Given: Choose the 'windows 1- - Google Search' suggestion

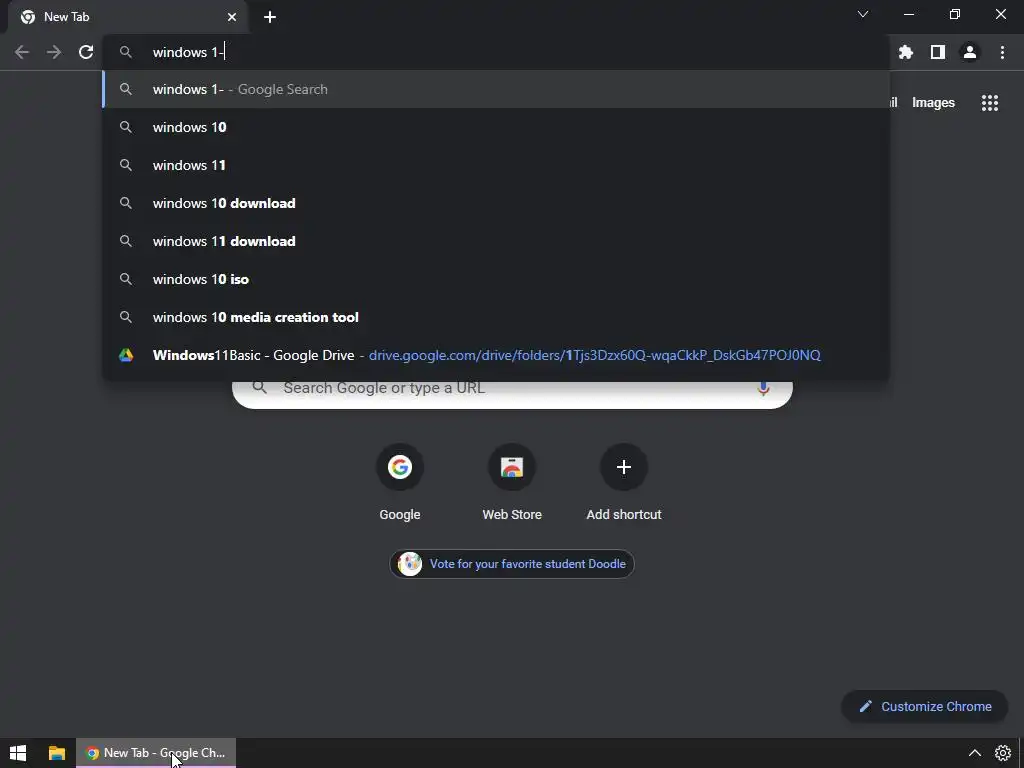Looking at the screenshot, I should point(496,89).
